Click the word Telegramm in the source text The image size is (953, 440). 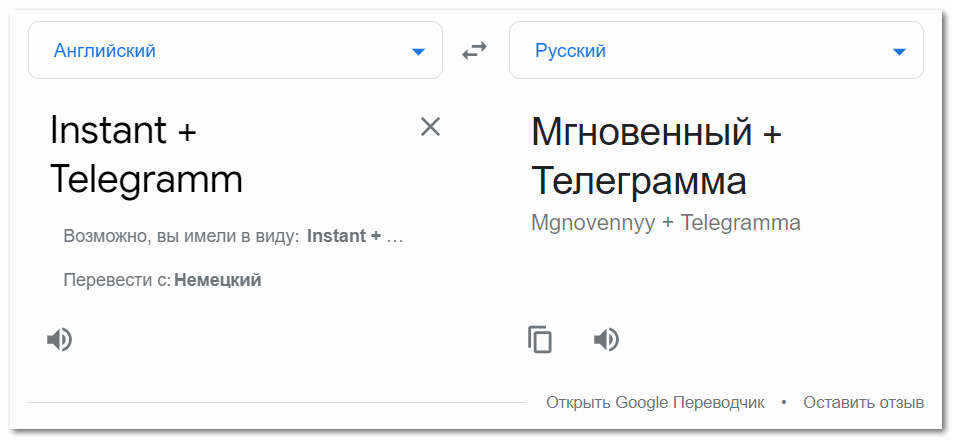146,180
